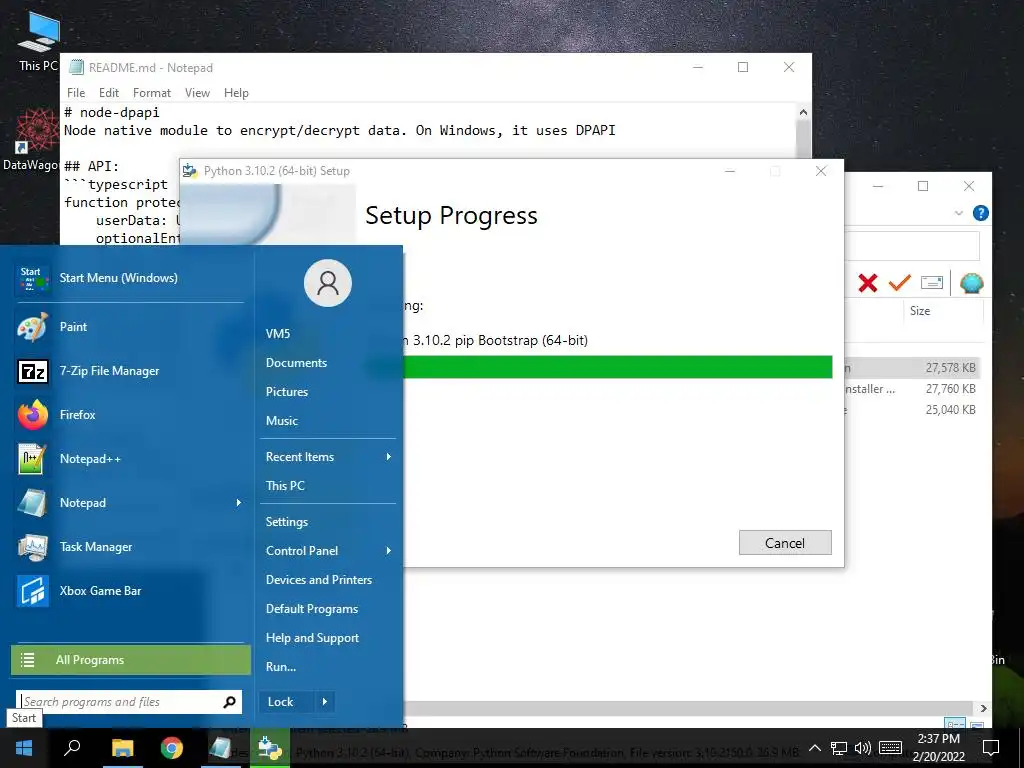
Task: Open the DataWagon desktop shortcut
Action: click(31, 140)
